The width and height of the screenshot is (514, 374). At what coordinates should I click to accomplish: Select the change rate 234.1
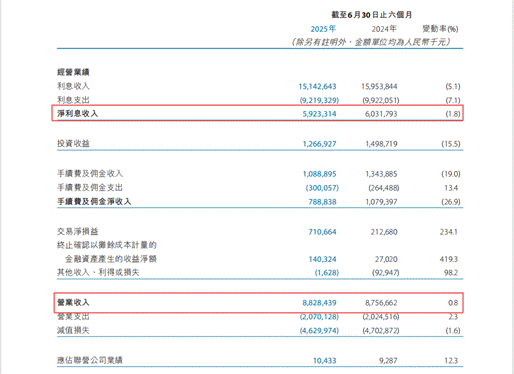click(449, 232)
